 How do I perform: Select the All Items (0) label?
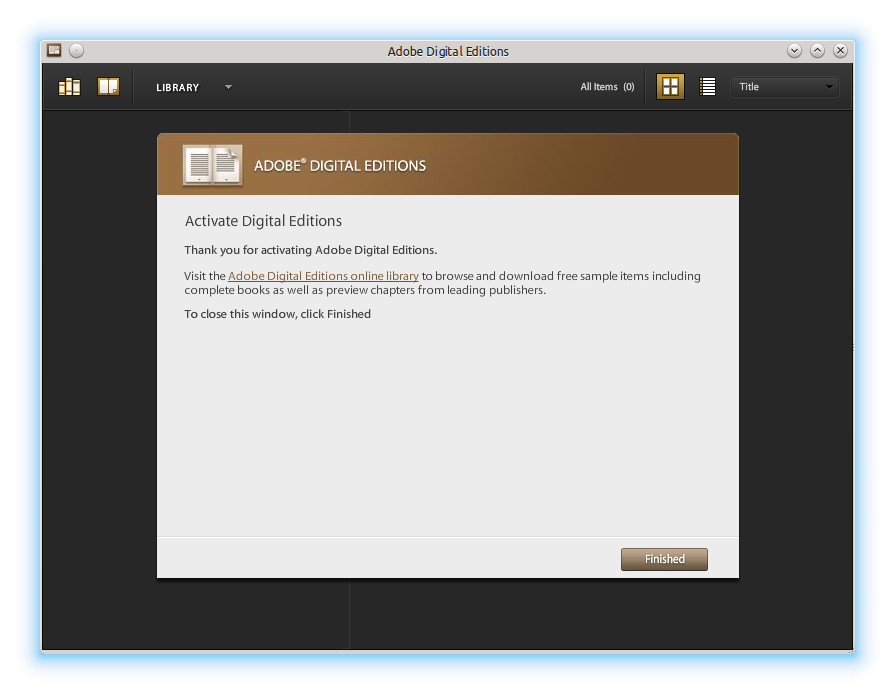[607, 87]
